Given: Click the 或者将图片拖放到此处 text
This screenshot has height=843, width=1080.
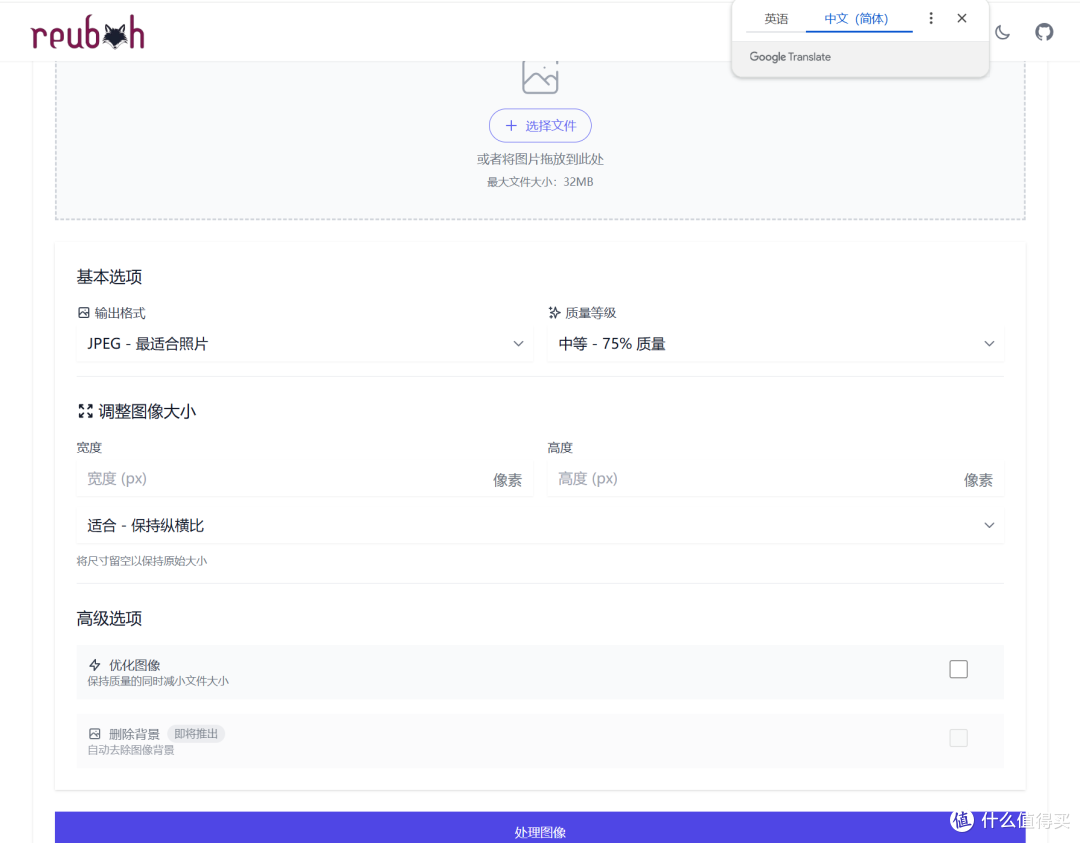Looking at the screenshot, I should pos(540,159).
